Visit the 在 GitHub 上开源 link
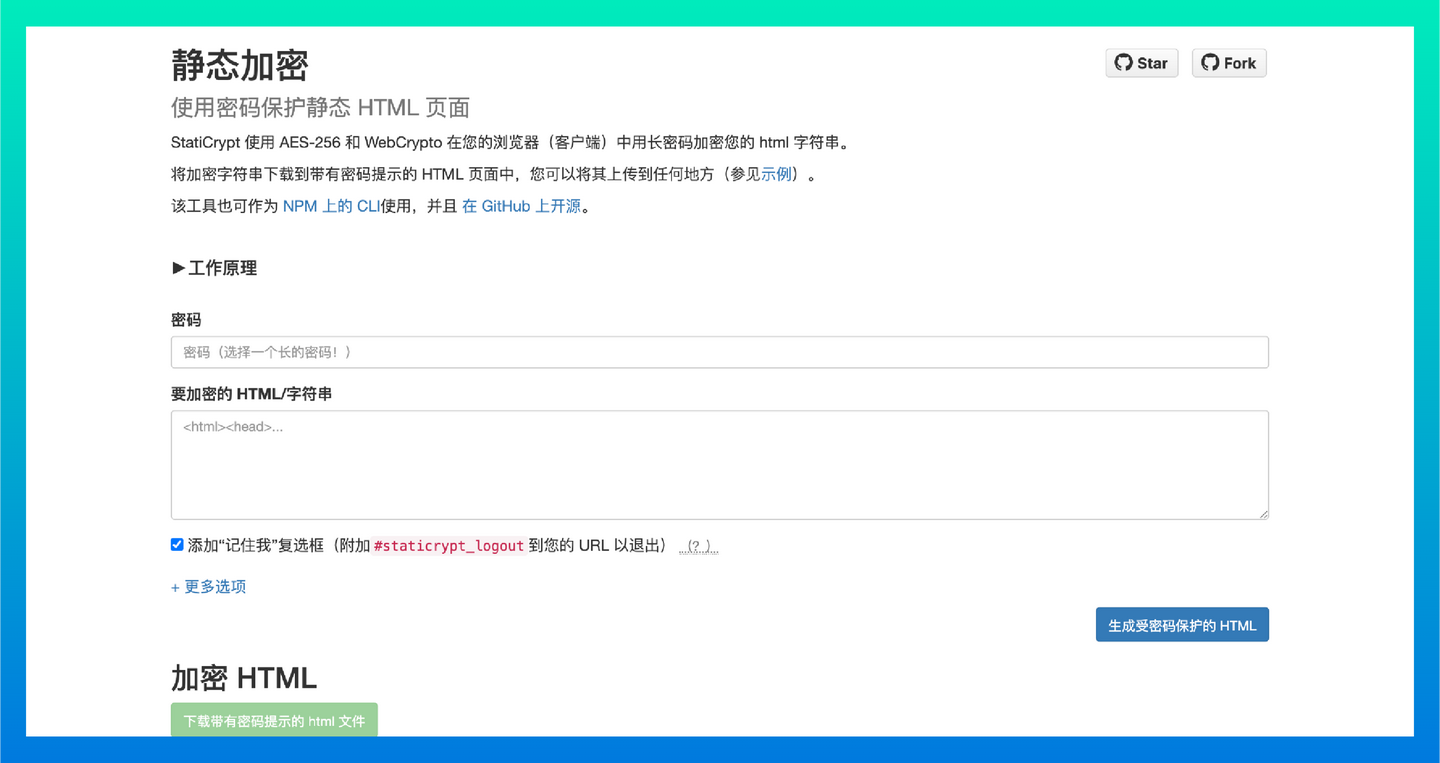The width and height of the screenshot is (1440, 763). point(521,205)
